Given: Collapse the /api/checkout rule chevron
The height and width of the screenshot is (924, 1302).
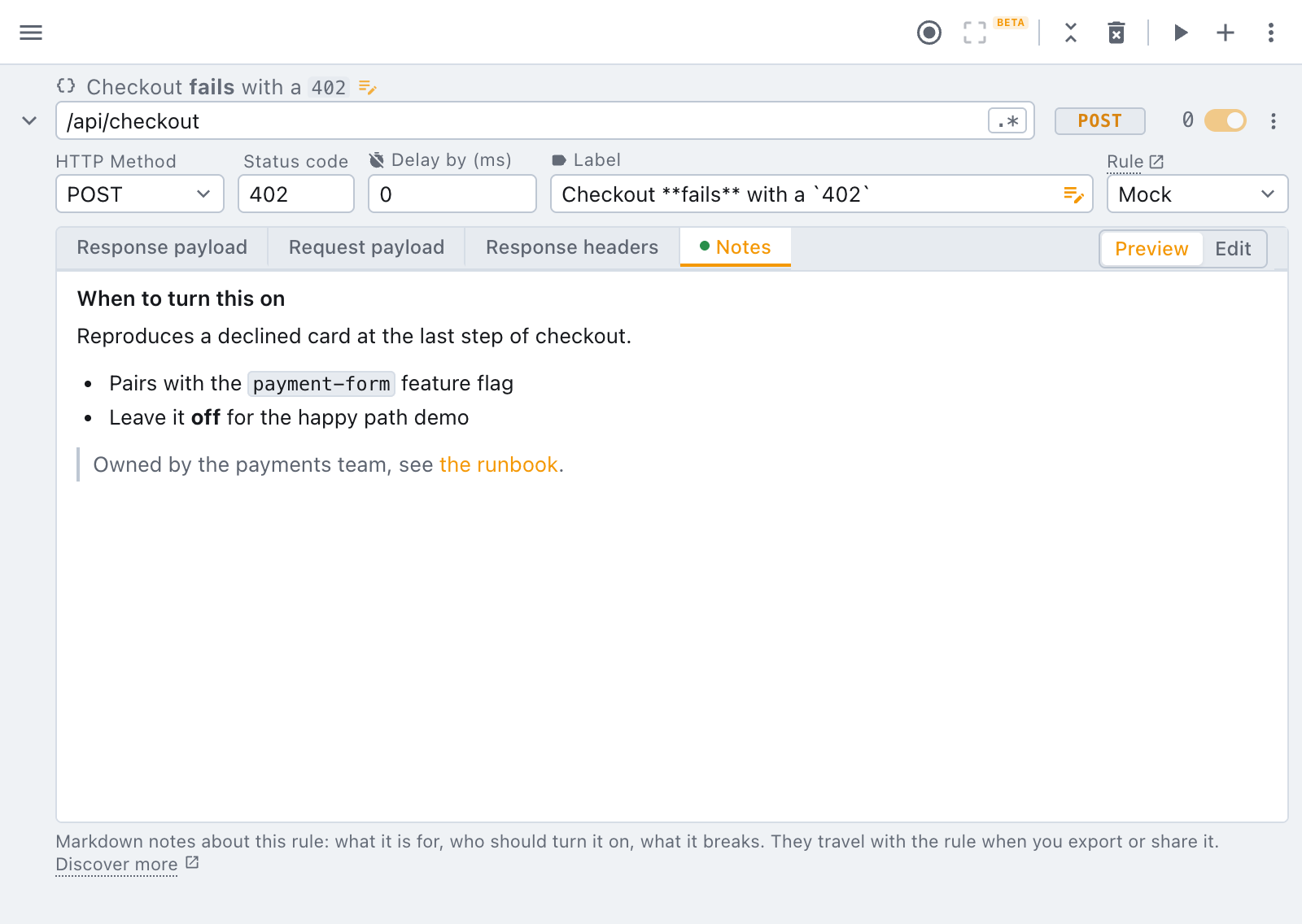Looking at the screenshot, I should (x=29, y=121).
